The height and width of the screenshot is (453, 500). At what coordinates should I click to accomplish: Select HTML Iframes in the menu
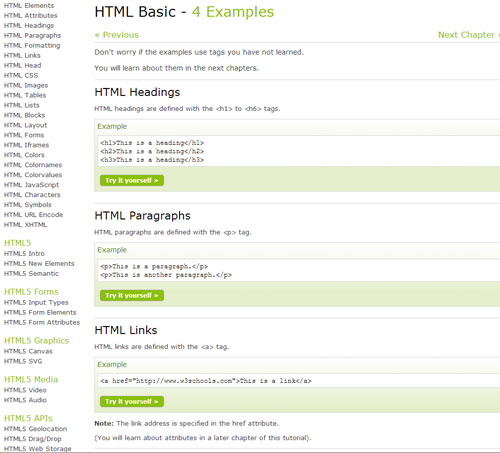point(26,145)
